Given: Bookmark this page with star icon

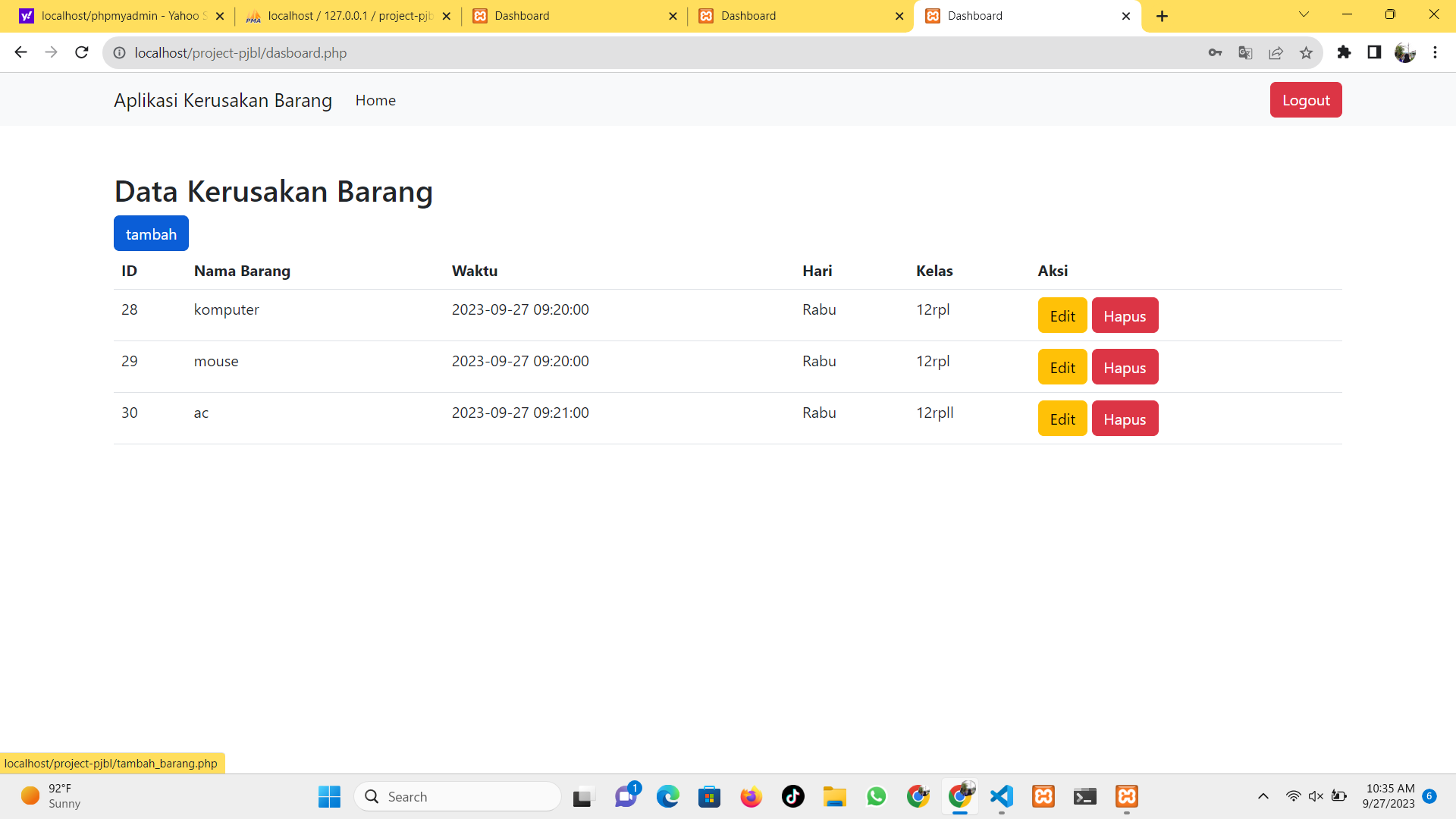Looking at the screenshot, I should click(1306, 52).
